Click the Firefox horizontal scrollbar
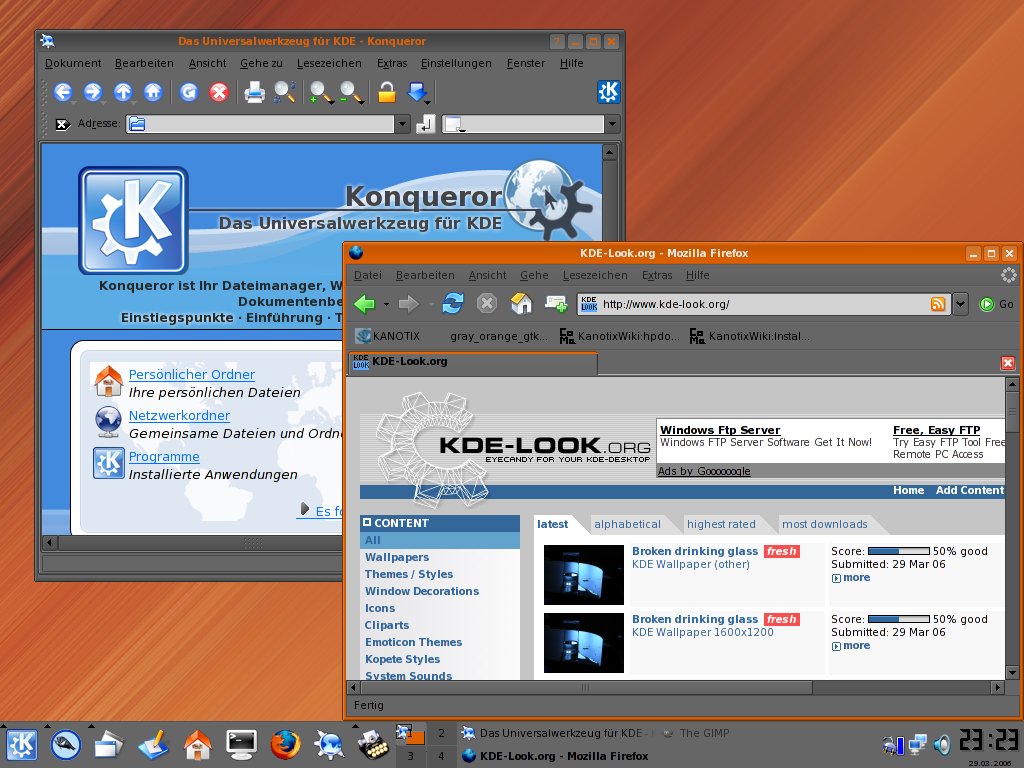The height and width of the screenshot is (768, 1024). pyautogui.click(x=586, y=687)
